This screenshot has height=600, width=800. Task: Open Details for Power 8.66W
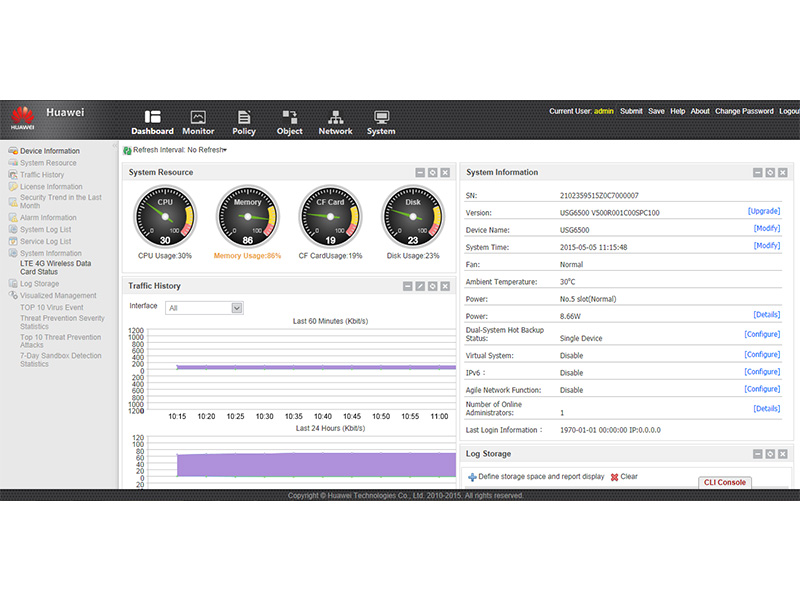coord(767,314)
